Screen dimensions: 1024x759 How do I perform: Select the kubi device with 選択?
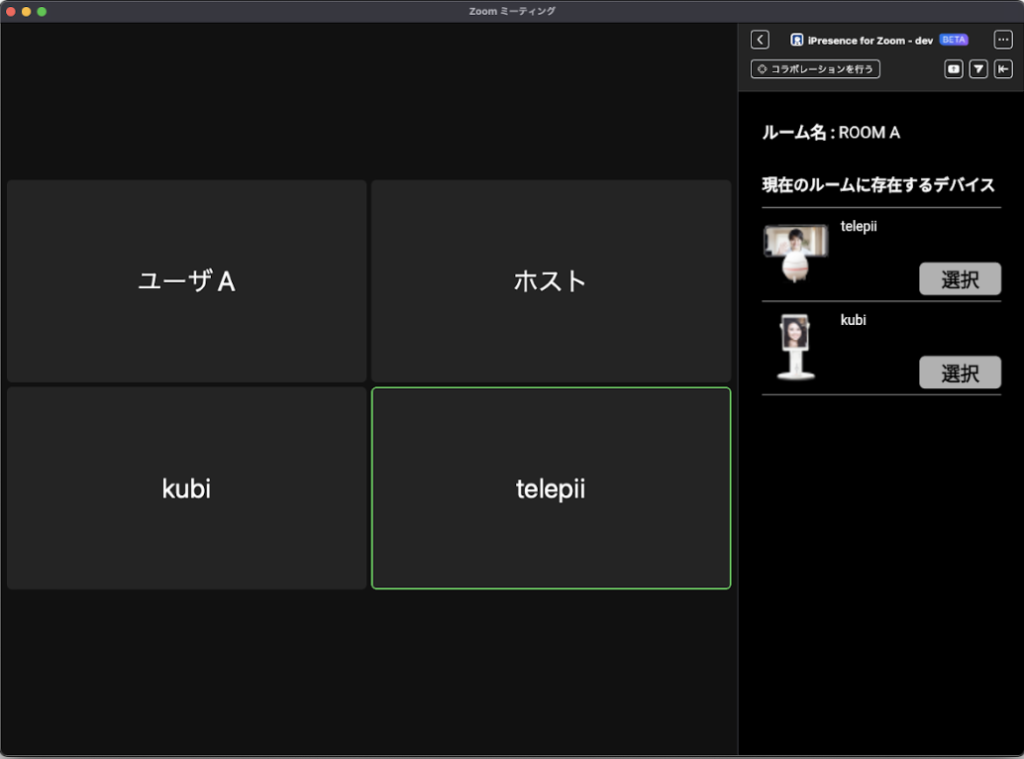click(x=960, y=372)
